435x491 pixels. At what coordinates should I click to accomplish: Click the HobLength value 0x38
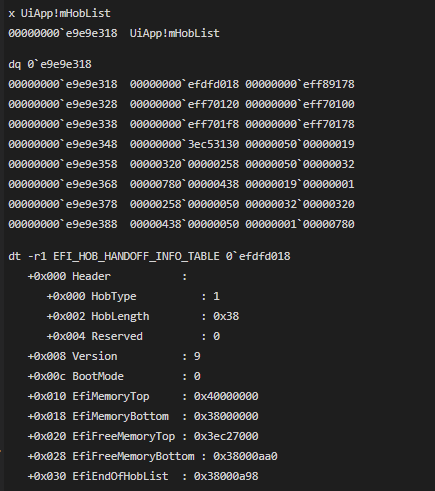pos(226,316)
